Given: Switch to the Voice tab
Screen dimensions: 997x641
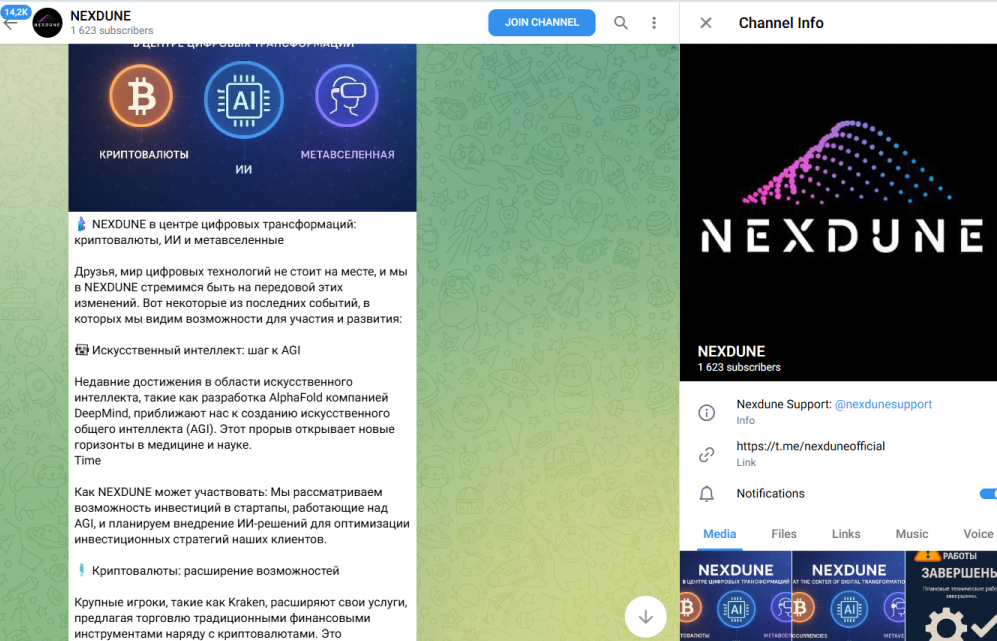Looking at the screenshot, I should click(x=978, y=534).
